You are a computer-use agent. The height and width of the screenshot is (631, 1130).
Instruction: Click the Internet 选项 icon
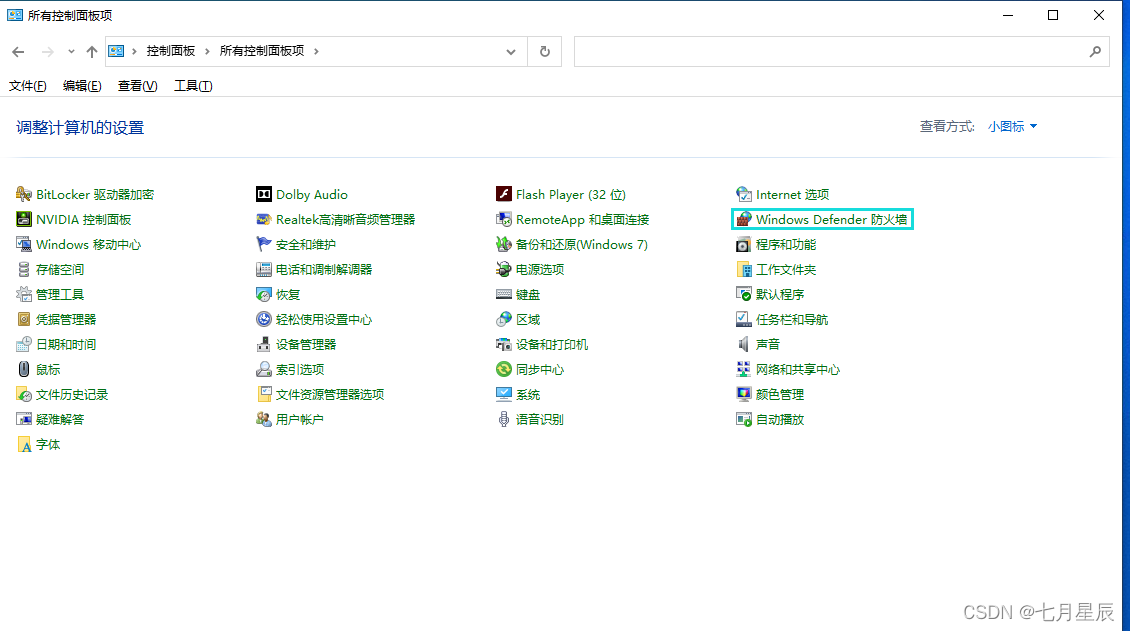click(x=744, y=194)
